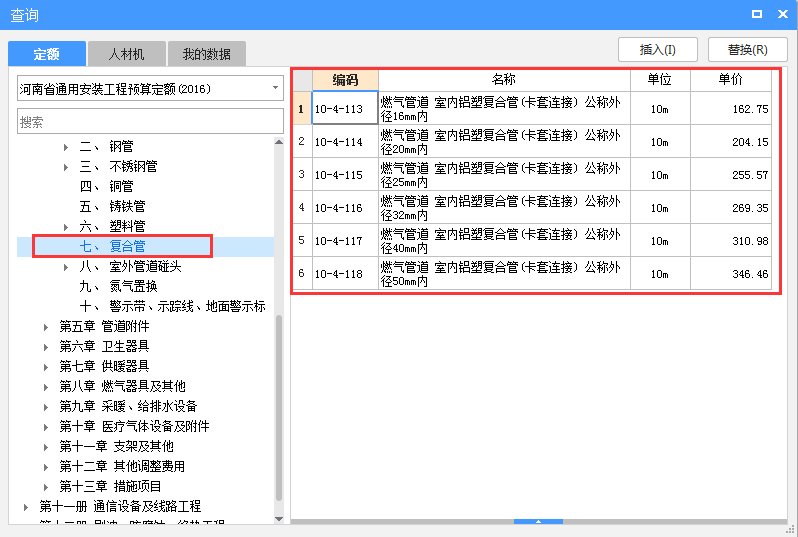The width and height of the screenshot is (798, 537).
Task: Select 九、氮气置换 in the tree
Action: pos(118,287)
